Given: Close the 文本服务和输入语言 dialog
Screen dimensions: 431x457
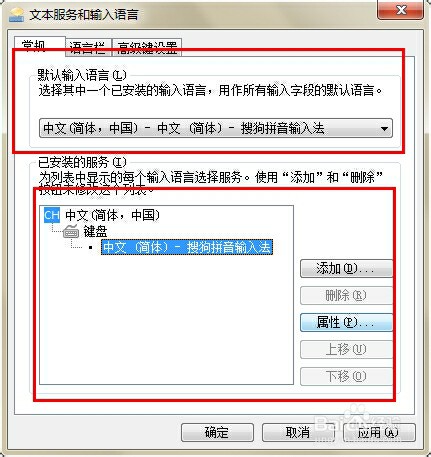Looking at the screenshot, I should coord(400,10).
